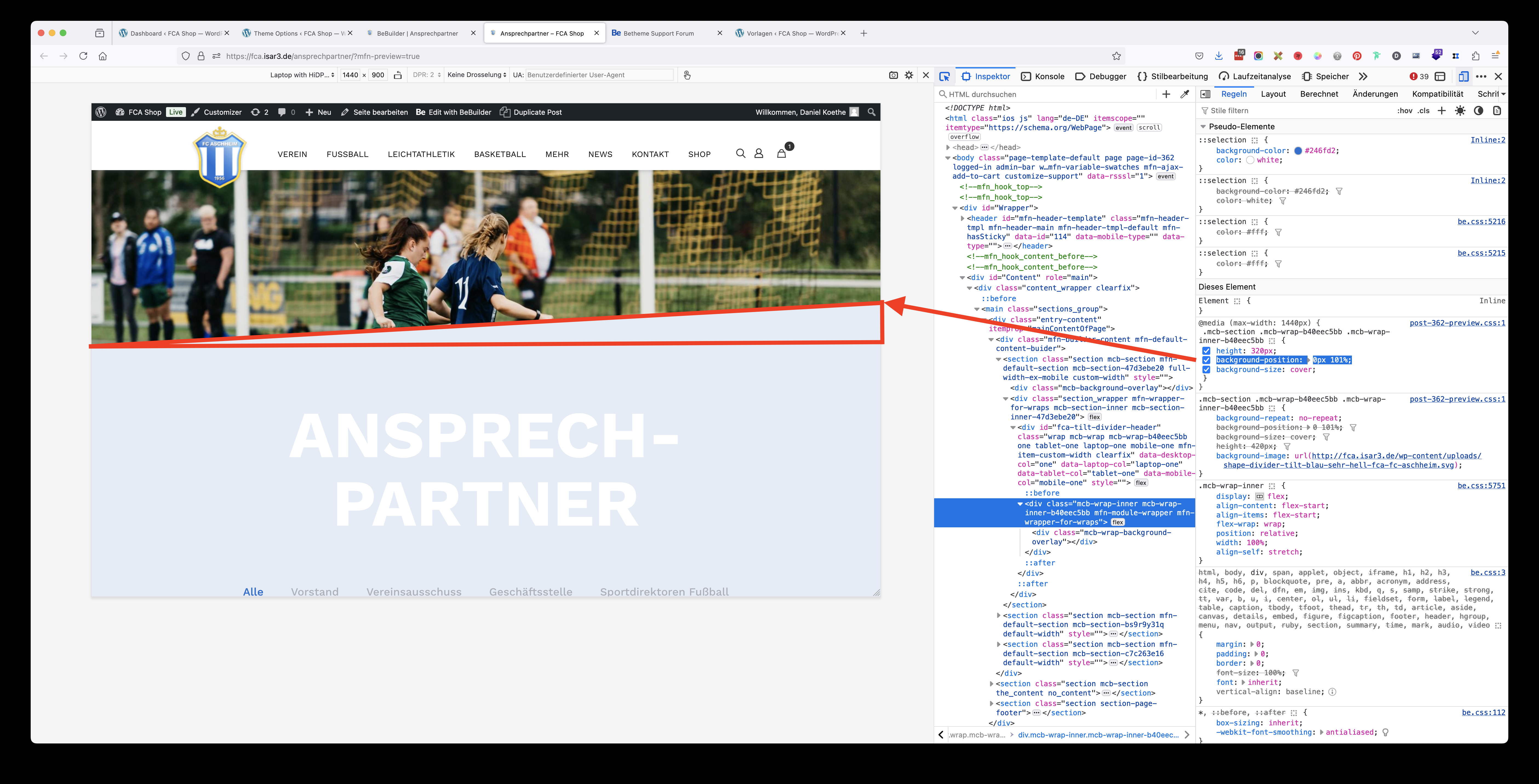Click Edit with BeBuilder in admin bar
This screenshot has height=784, width=1539.
click(453, 112)
